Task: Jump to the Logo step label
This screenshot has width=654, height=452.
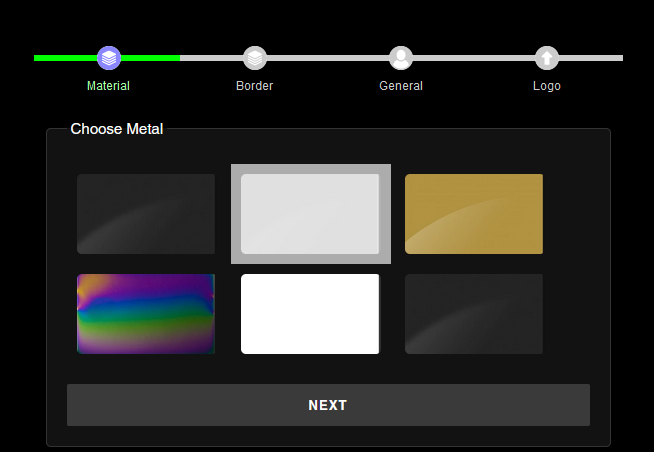Action: (x=547, y=86)
